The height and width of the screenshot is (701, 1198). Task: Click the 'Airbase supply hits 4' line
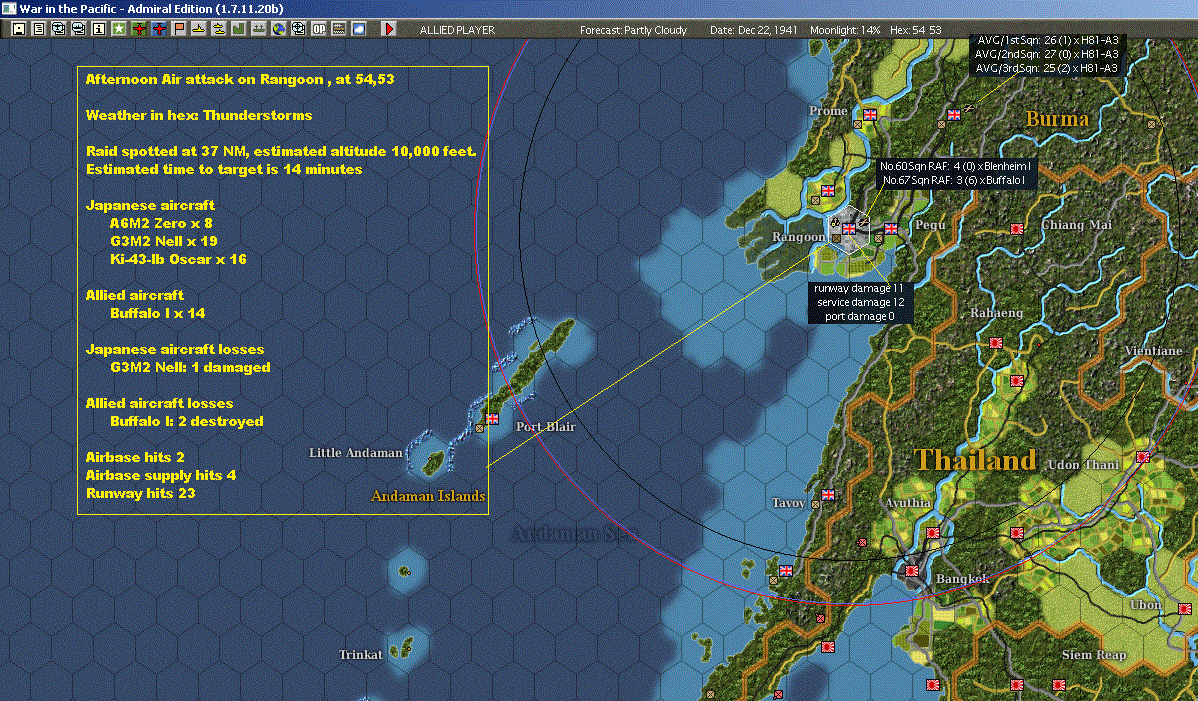160,475
